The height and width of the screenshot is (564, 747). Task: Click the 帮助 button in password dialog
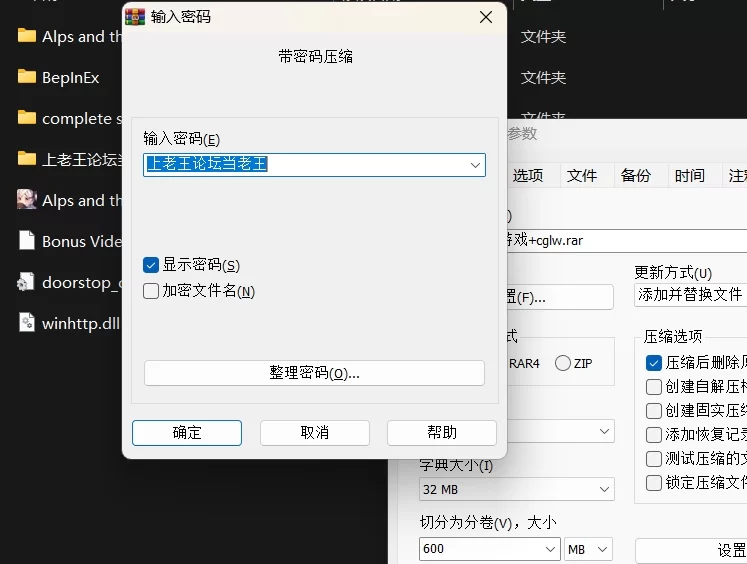(442, 433)
